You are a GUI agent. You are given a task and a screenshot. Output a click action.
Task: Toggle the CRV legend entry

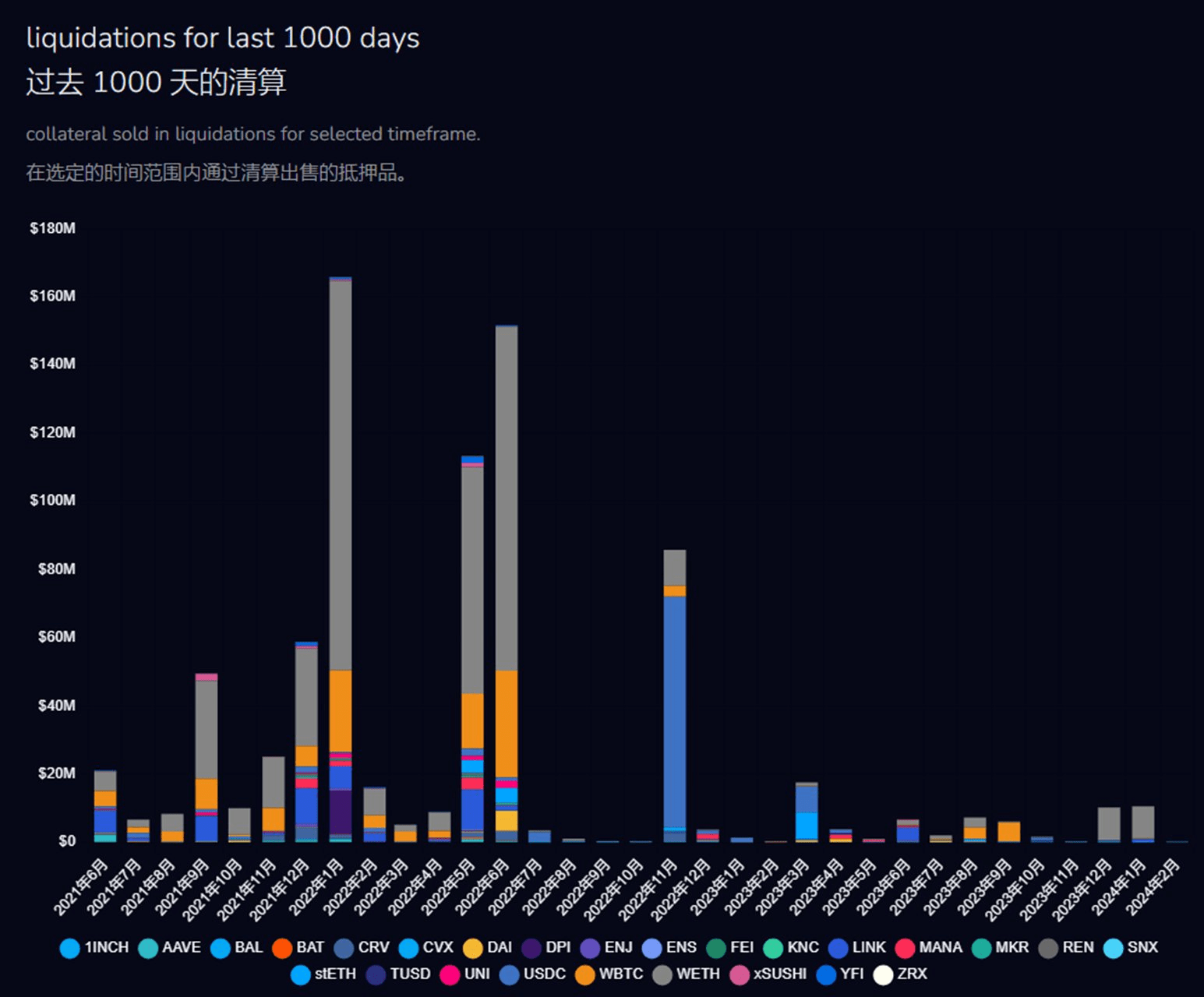[x=362, y=948]
